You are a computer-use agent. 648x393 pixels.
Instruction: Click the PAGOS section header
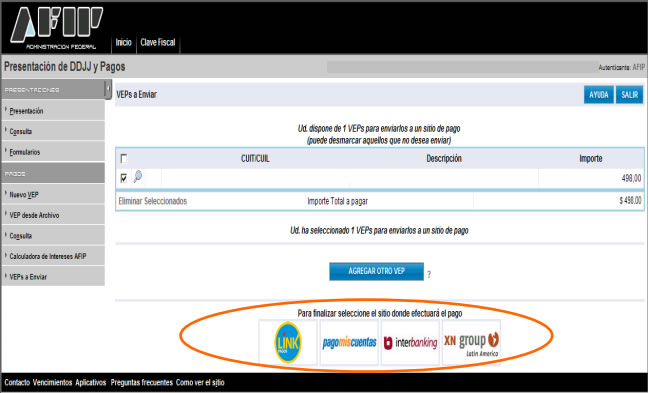coord(15,174)
